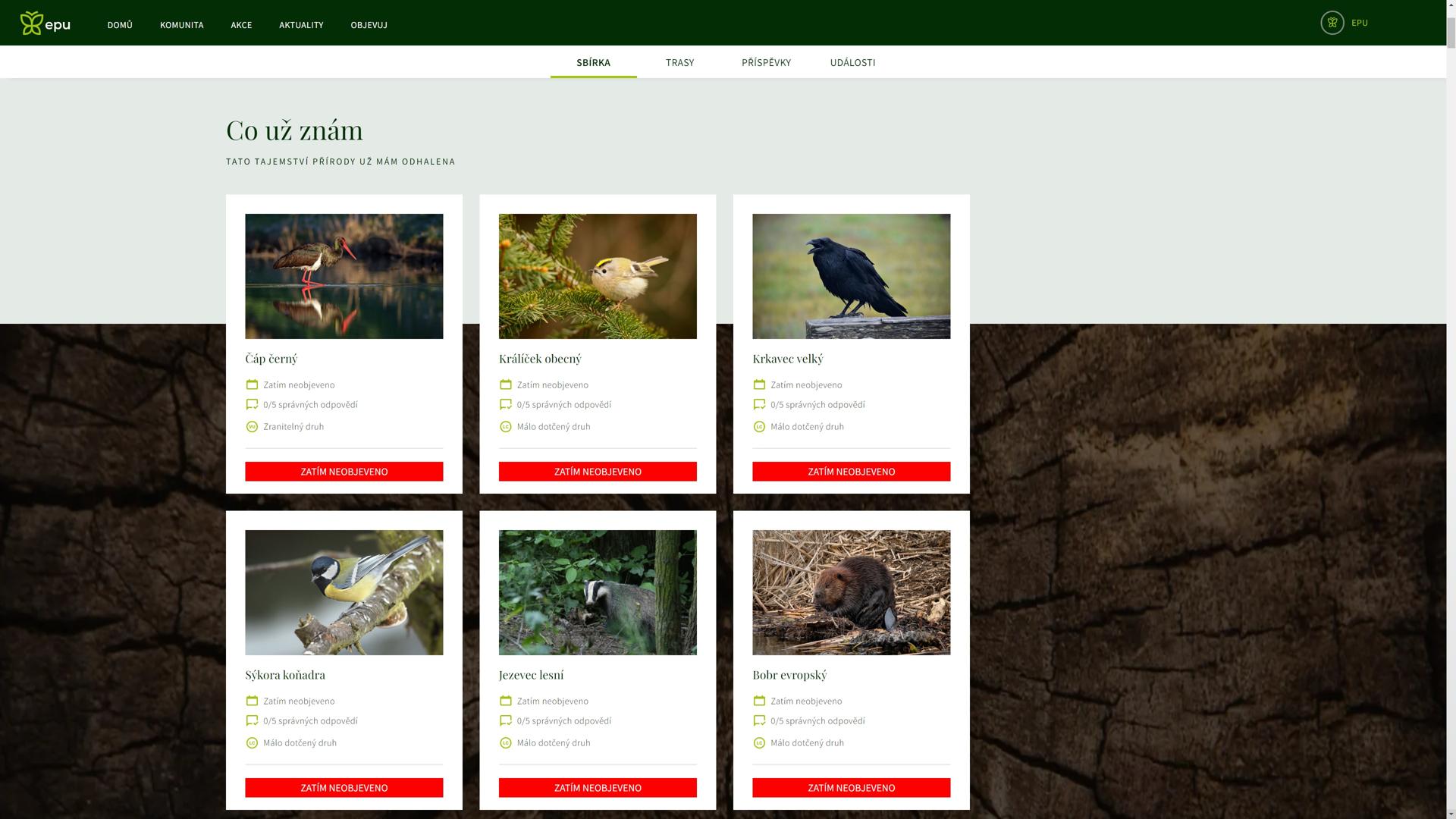Viewport: 1456px width, 819px height.
Task: Open the EPU user profile avatar icon
Action: 1332,23
